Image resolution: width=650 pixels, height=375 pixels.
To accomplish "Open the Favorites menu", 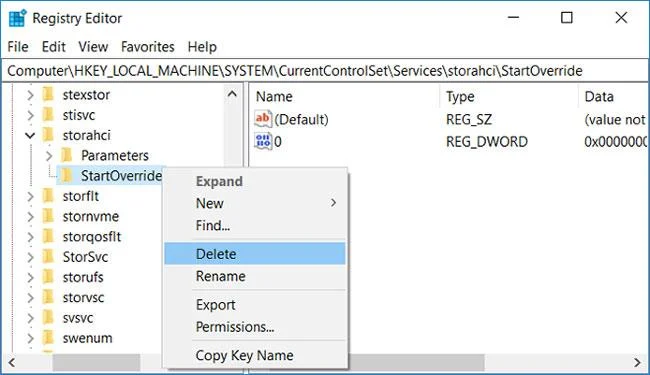I will point(148,47).
